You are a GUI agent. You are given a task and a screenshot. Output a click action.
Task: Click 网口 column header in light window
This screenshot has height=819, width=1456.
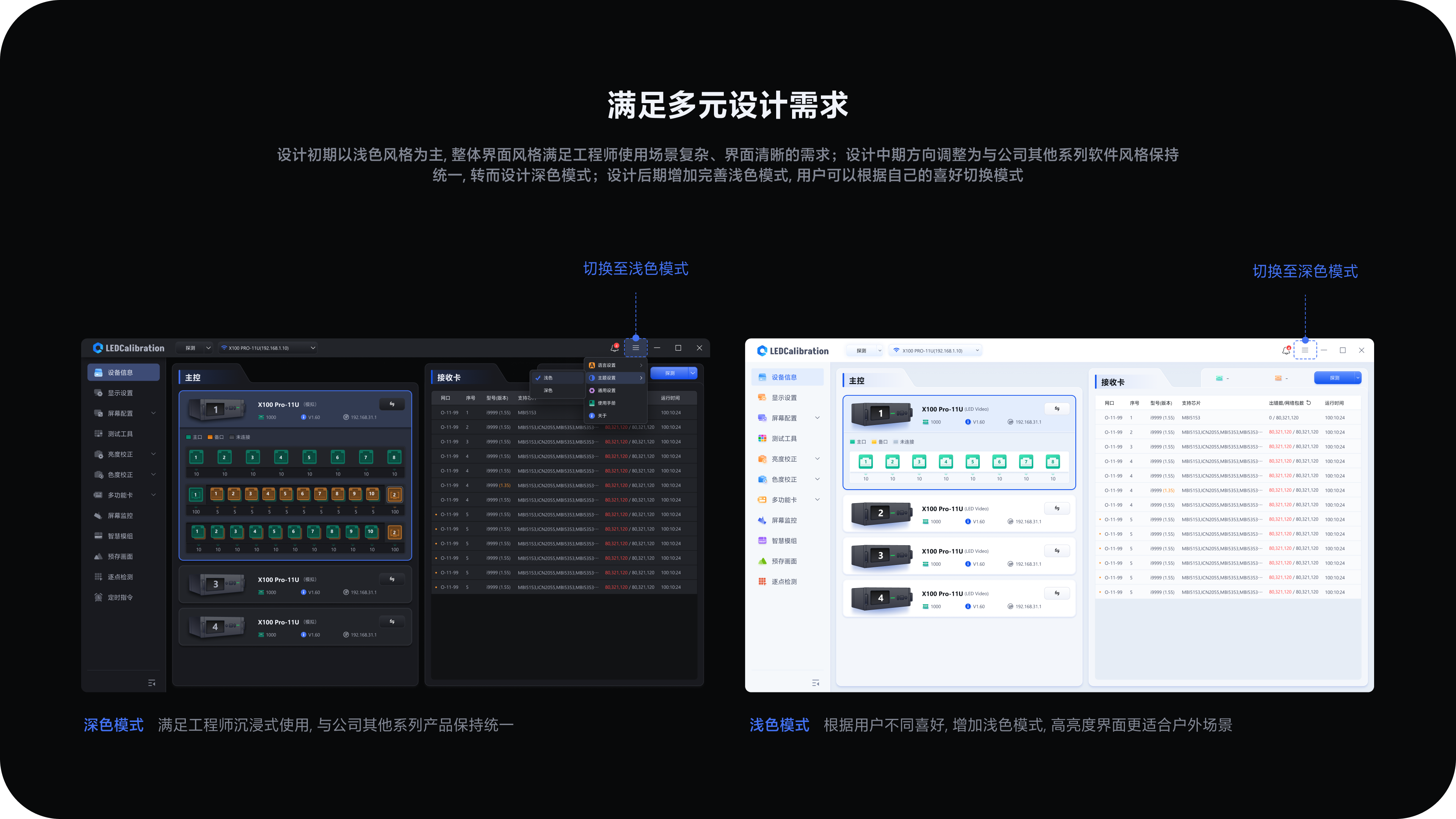click(1109, 403)
